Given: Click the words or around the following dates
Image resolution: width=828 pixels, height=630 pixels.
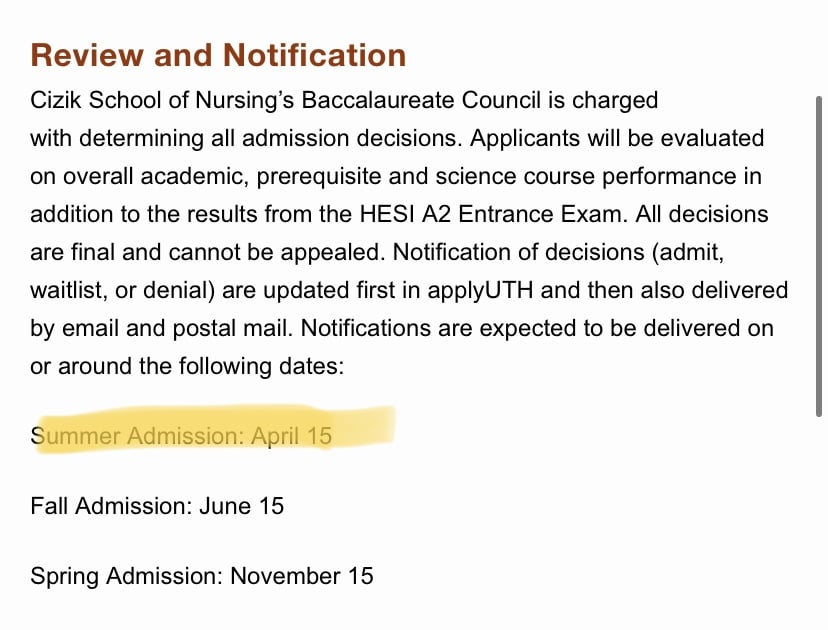Looking at the screenshot, I should [186, 366].
